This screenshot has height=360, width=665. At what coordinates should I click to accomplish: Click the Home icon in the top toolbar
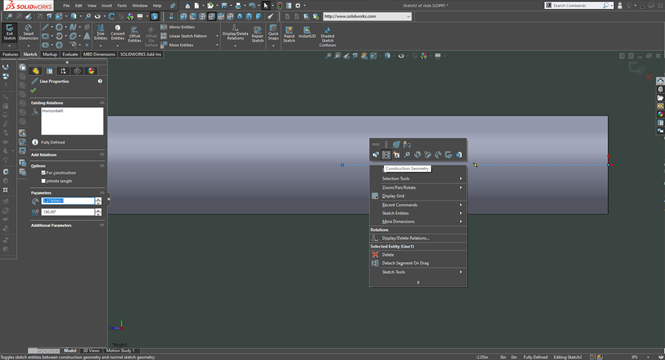187,6
